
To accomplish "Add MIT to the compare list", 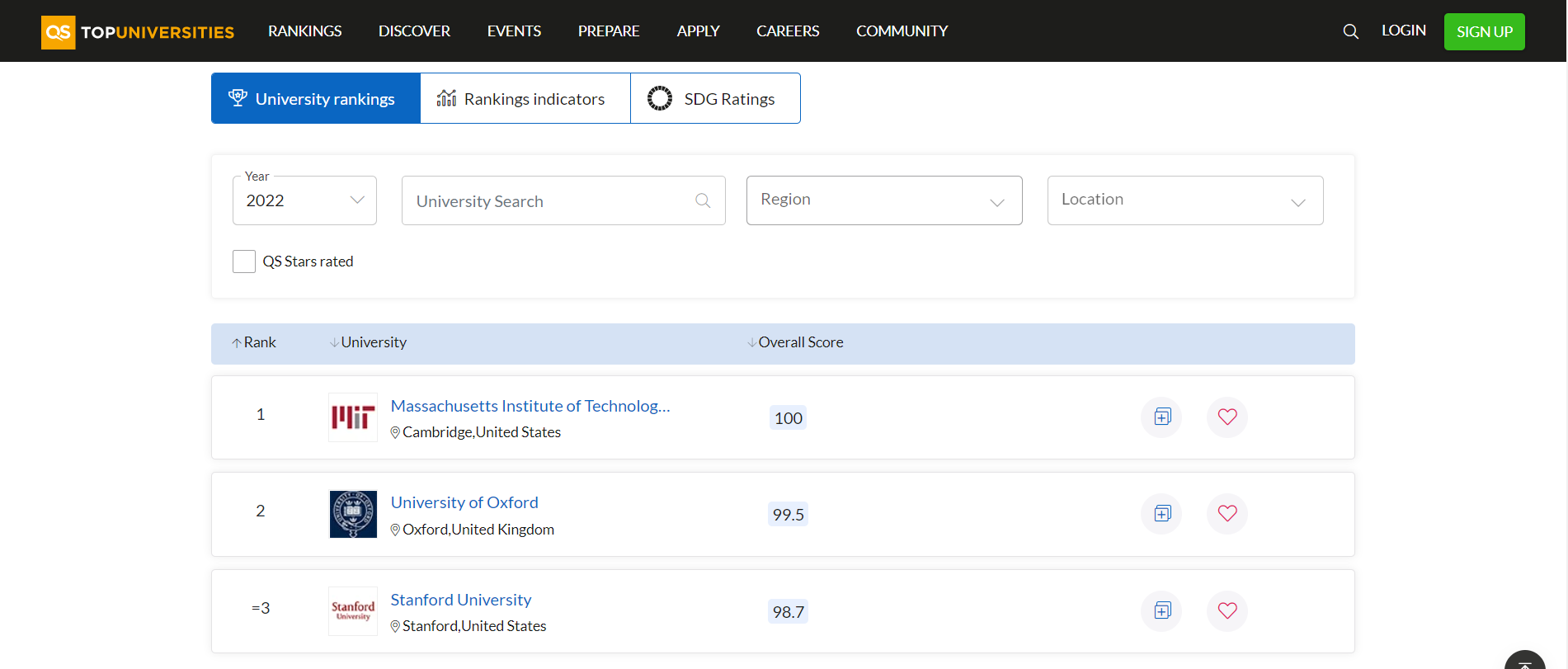I will (1162, 417).
